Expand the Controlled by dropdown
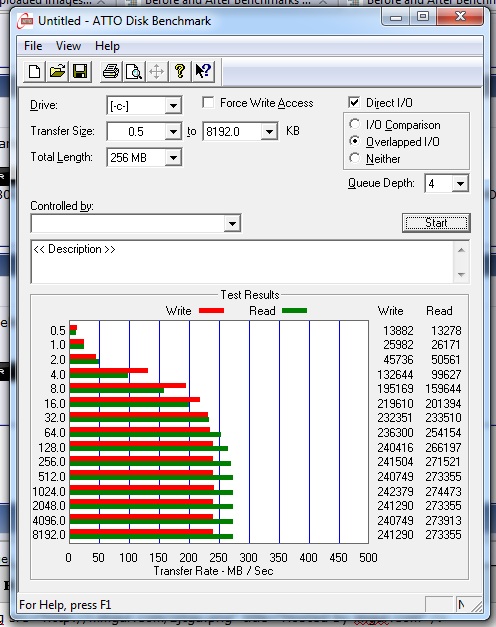This screenshot has height=627, width=496. [x=232, y=224]
